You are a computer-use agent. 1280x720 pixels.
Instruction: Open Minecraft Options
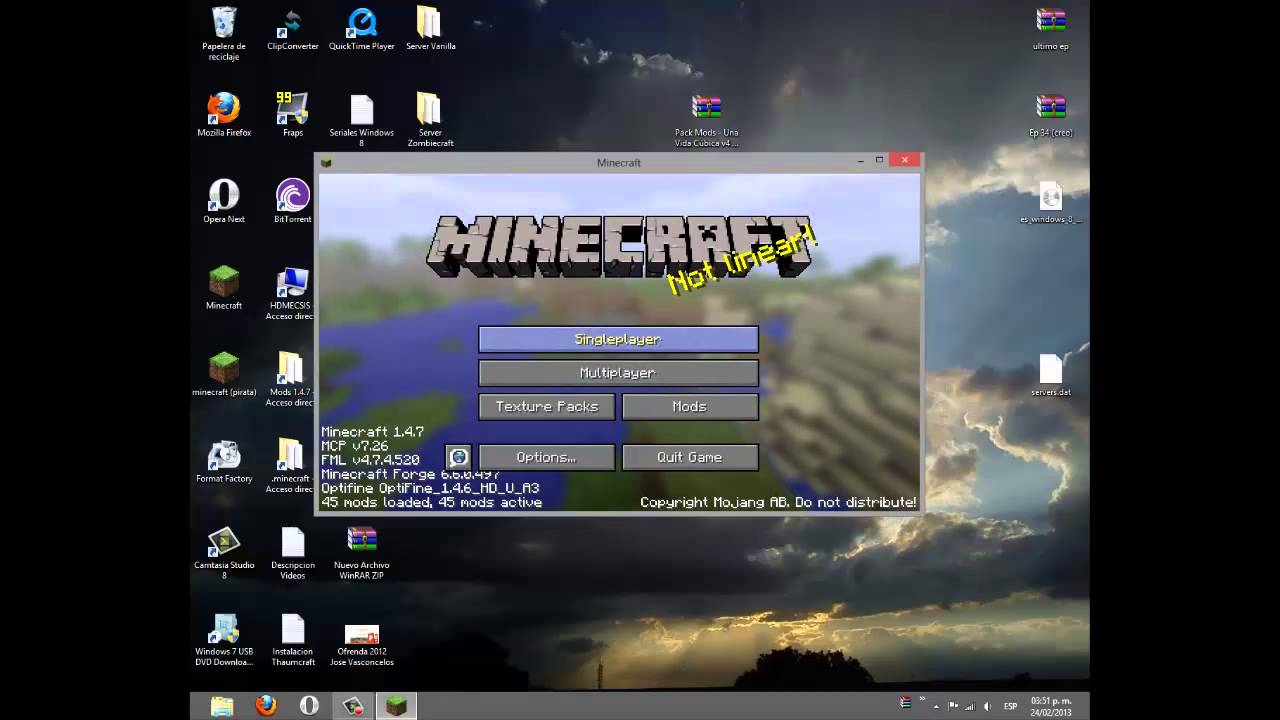[546, 457]
